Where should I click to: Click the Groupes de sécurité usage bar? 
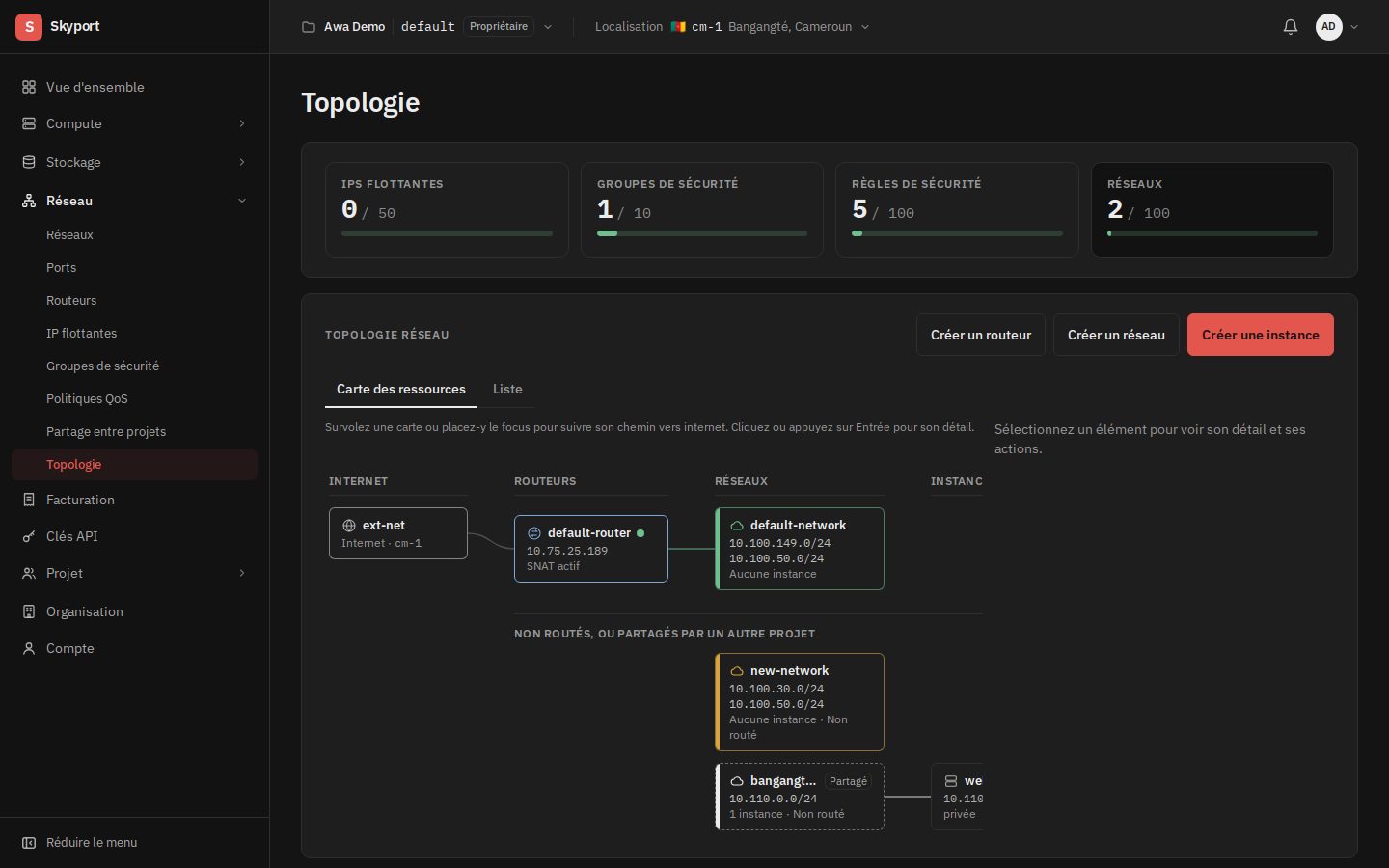click(x=702, y=233)
